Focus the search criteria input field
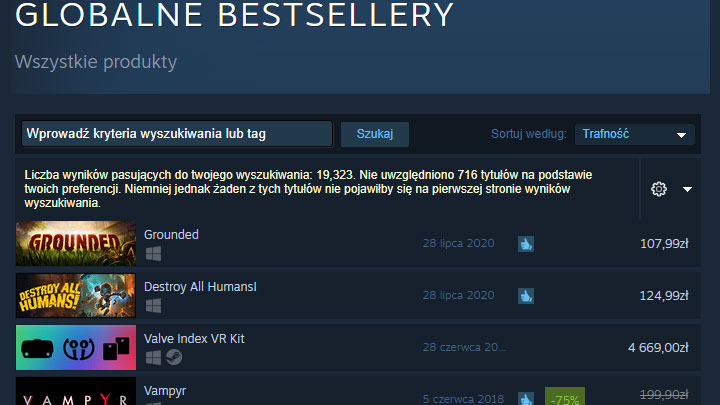Image resolution: width=720 pixels, height=405 pixels. click(177, 134)
